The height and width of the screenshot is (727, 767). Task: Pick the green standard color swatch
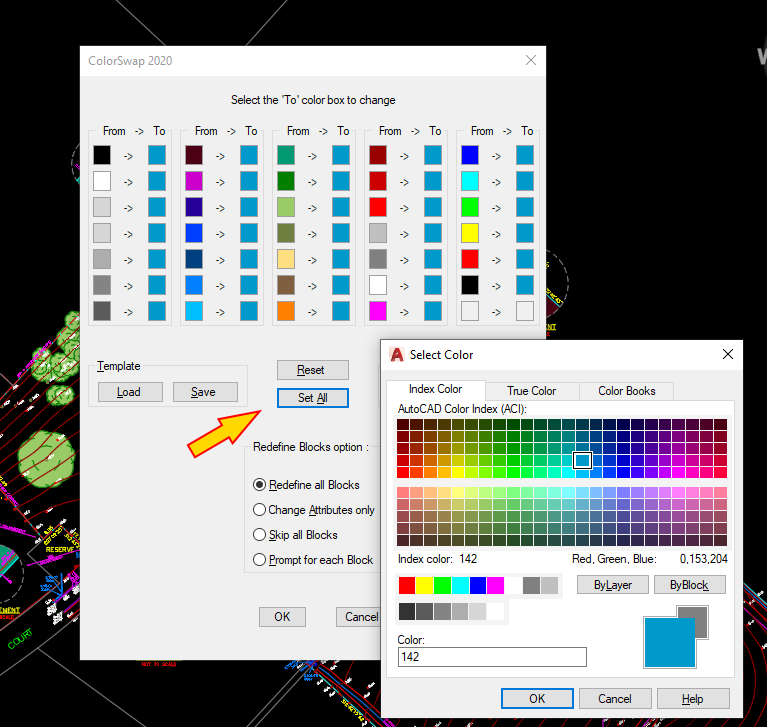[x=442, y=585]
